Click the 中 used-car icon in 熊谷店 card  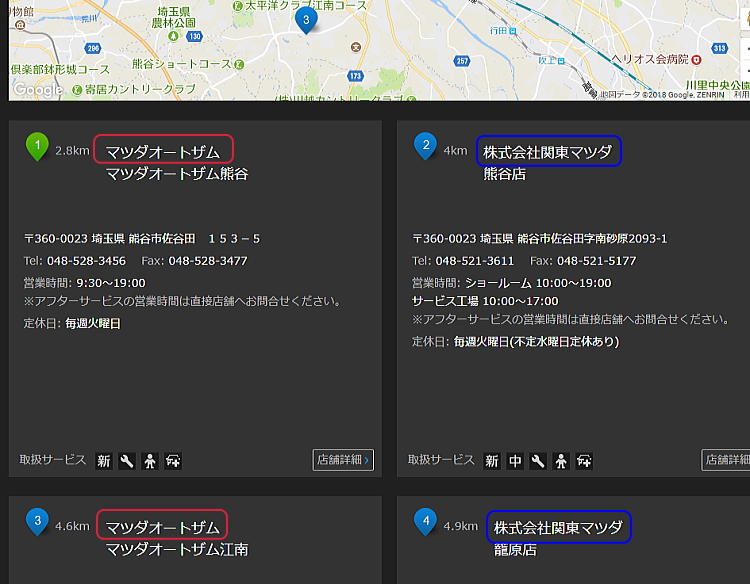point(515,461)
